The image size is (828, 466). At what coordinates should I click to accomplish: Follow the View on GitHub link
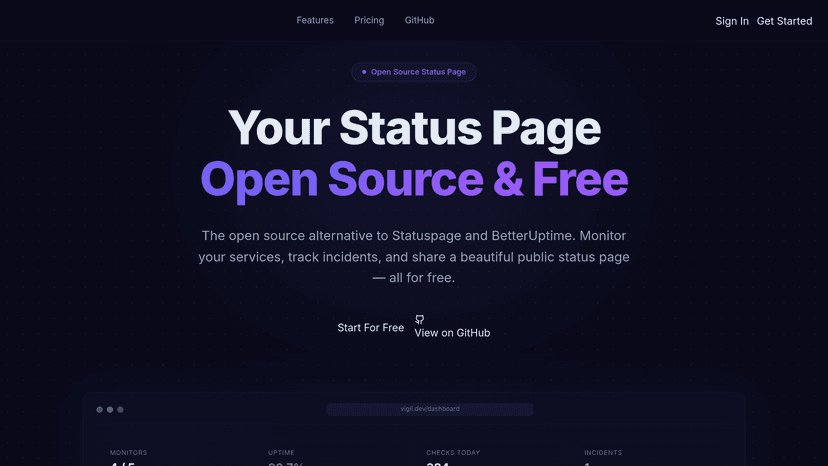(x=452, y=333)
